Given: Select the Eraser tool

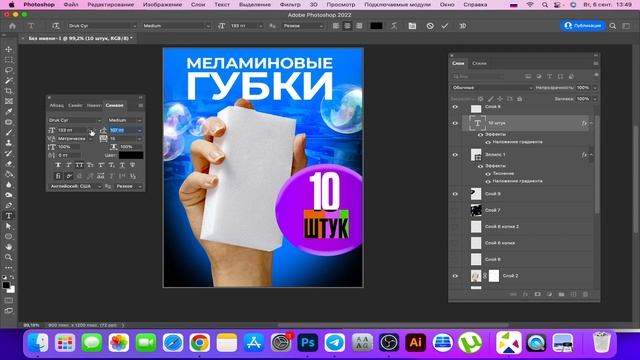Looking at the screenshot, I should coord(9,164).
